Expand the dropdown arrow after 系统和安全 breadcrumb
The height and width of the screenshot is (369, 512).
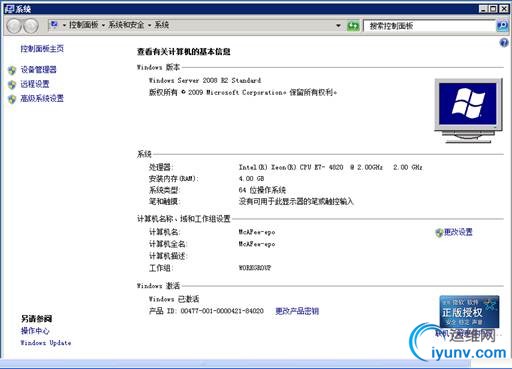point(149,25)
